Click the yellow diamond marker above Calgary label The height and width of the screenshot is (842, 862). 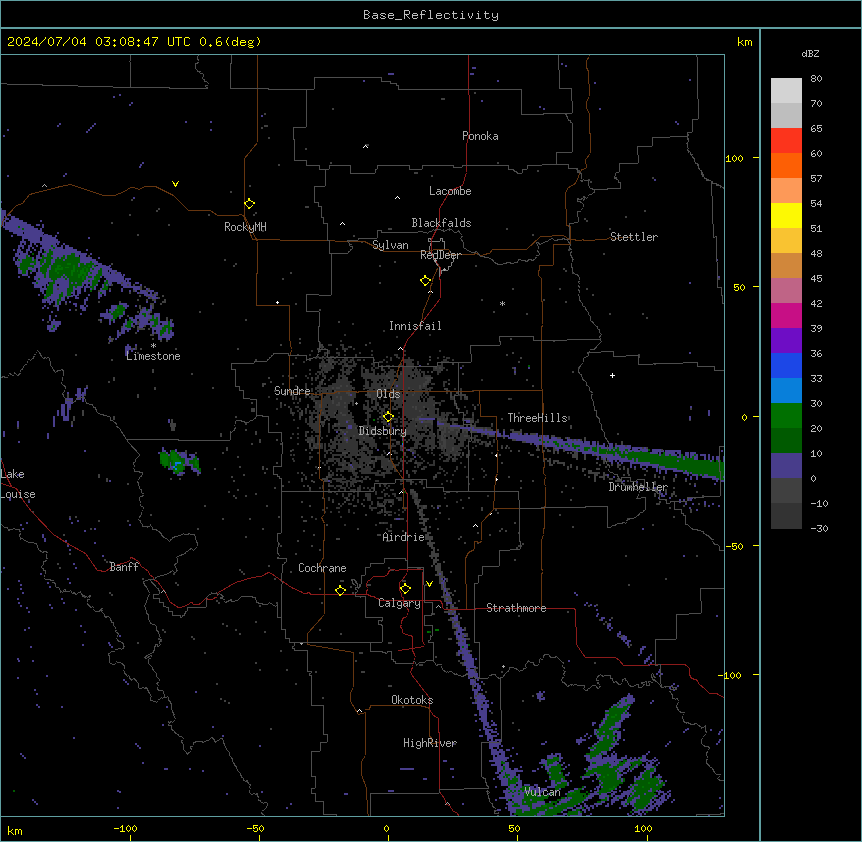point(405,589)
